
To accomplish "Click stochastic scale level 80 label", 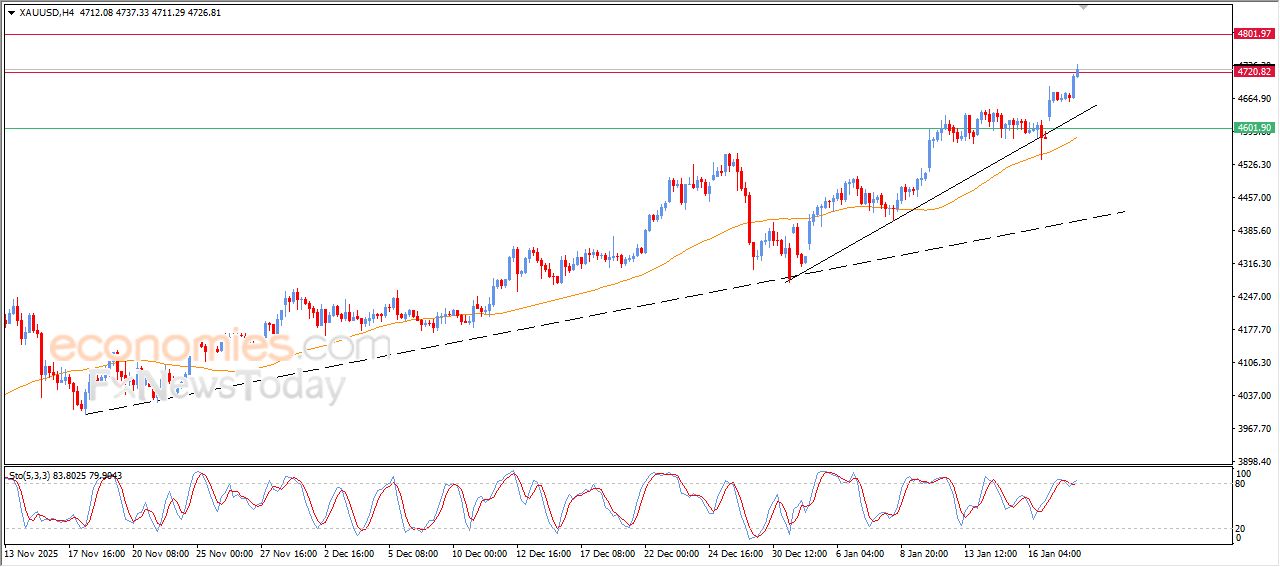I will [x=1242, y=484].
